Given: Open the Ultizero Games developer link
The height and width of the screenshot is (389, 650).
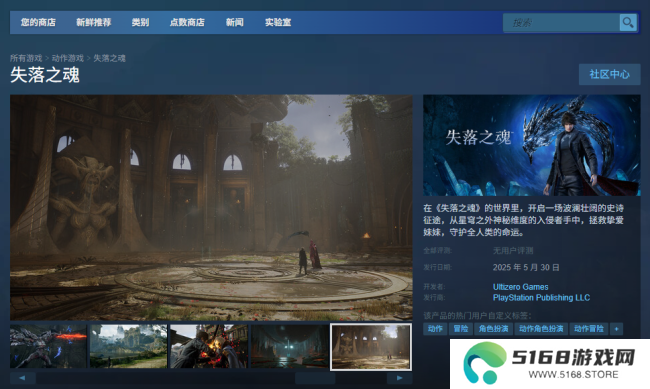Looking at the screenshot, I should click(x=520, y=287).
